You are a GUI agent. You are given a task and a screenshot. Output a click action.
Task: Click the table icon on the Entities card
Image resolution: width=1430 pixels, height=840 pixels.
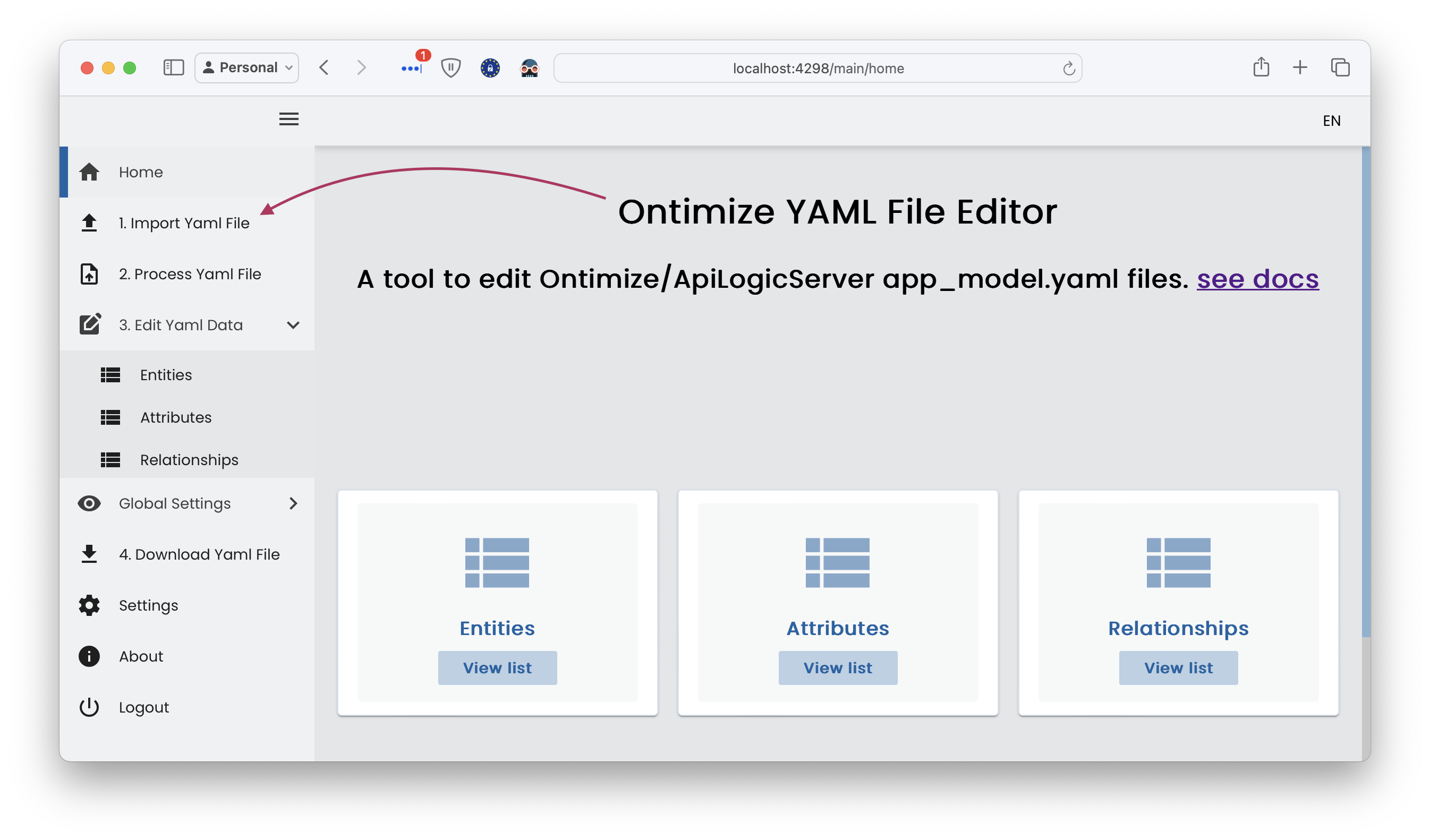pyautogui.click(x=497, y=563)
